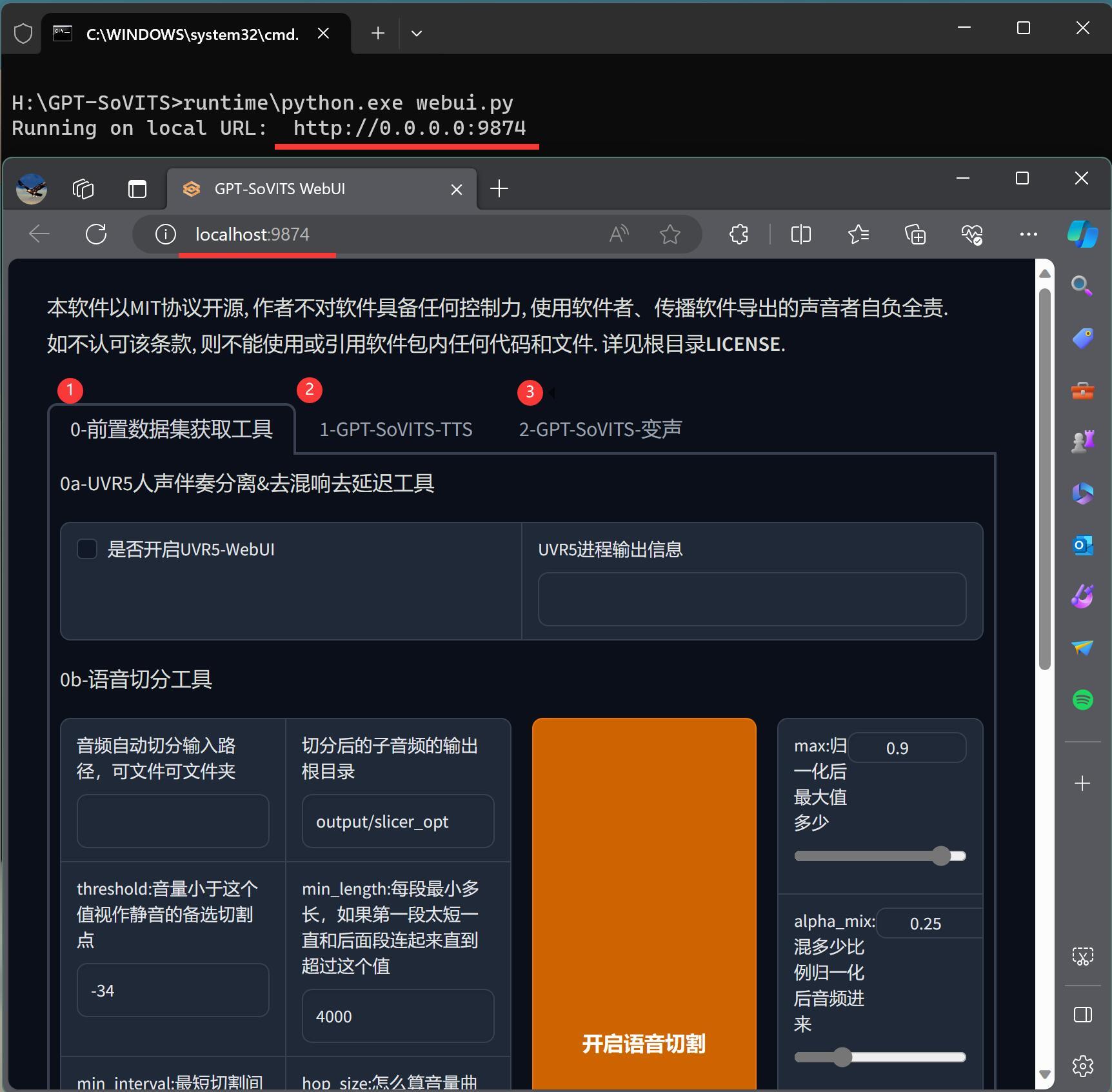Click the http://0.0.0.0:9874 URL in terminal
The image size is (1112, 1092).
point(410,128)
